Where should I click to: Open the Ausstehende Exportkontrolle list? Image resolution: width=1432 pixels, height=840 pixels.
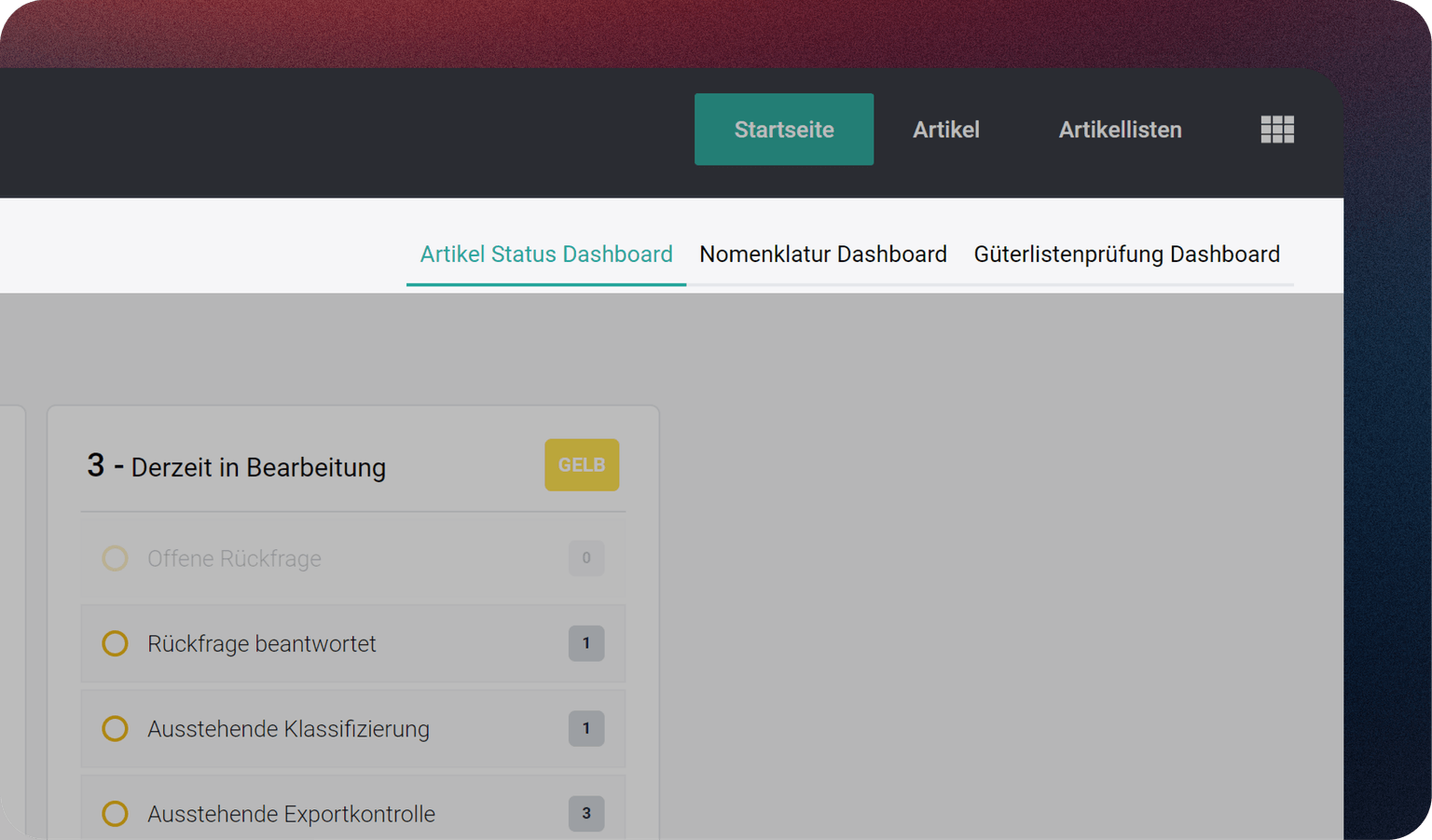[x=308, y=814]
